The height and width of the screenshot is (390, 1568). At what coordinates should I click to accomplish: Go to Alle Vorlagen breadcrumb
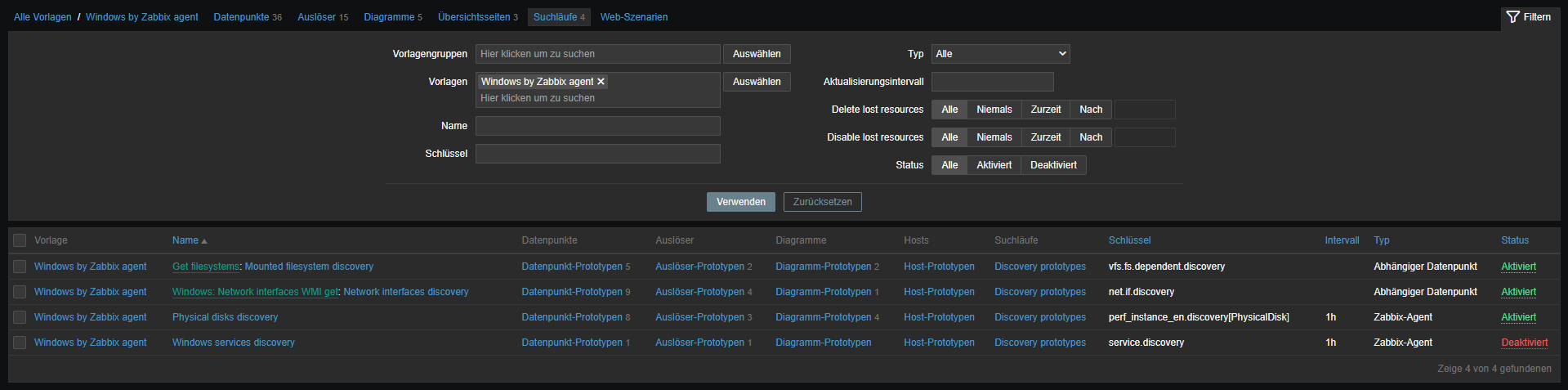(42, 17)
